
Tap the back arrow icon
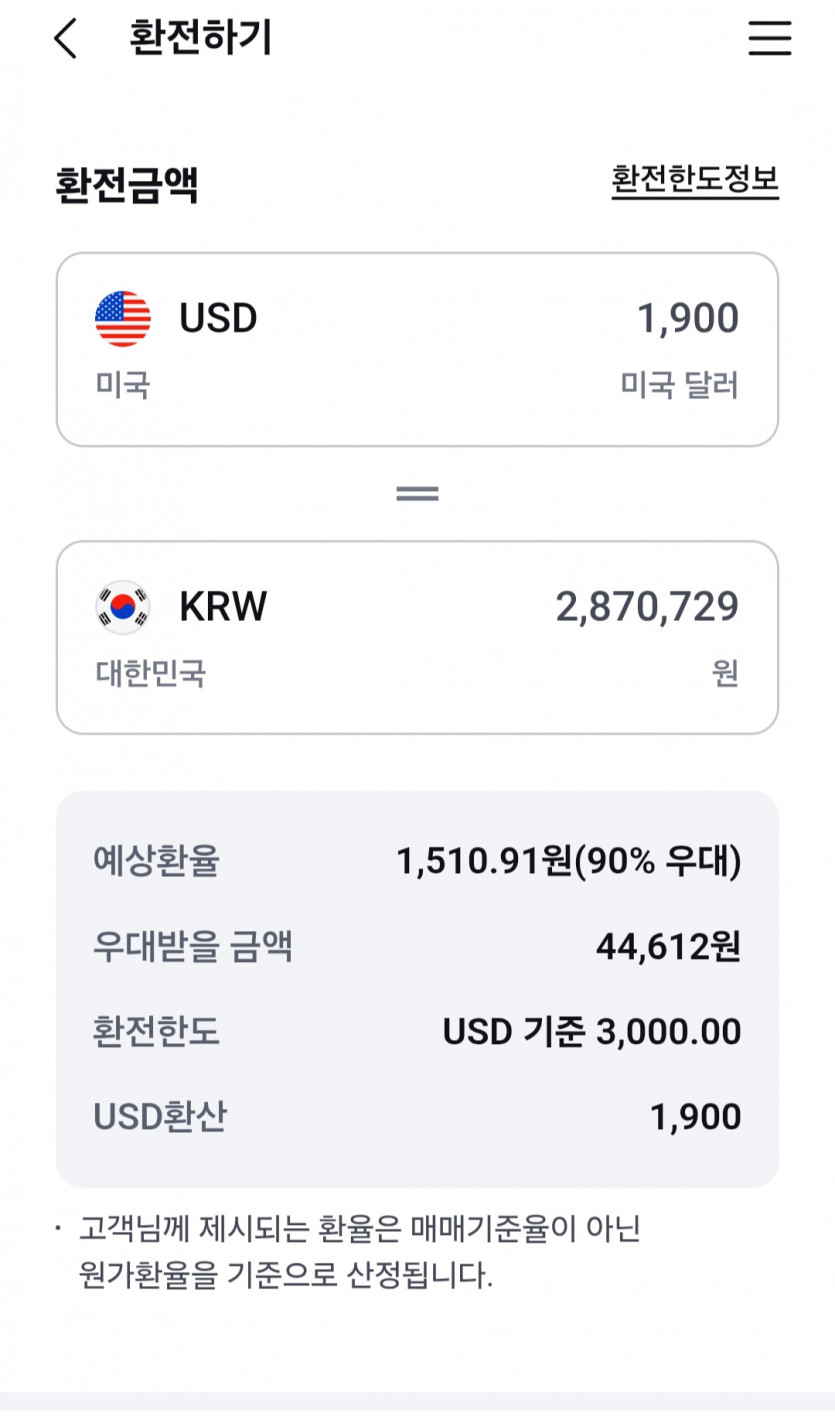pos(65,39)
